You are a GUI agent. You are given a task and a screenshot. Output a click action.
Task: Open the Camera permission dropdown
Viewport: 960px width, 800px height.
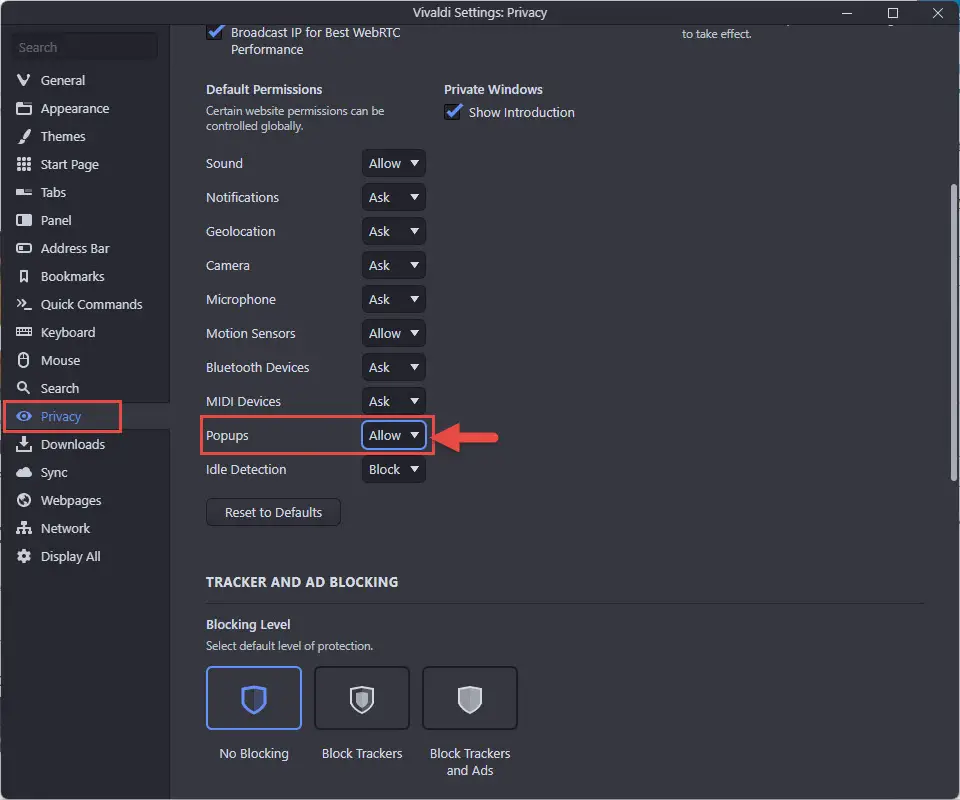(x=394, y=265)
